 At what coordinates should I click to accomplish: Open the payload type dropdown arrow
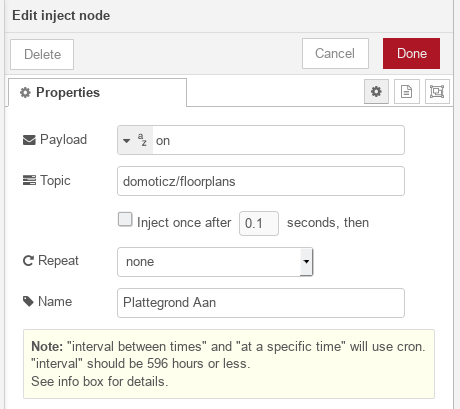(x=126, y=141)
